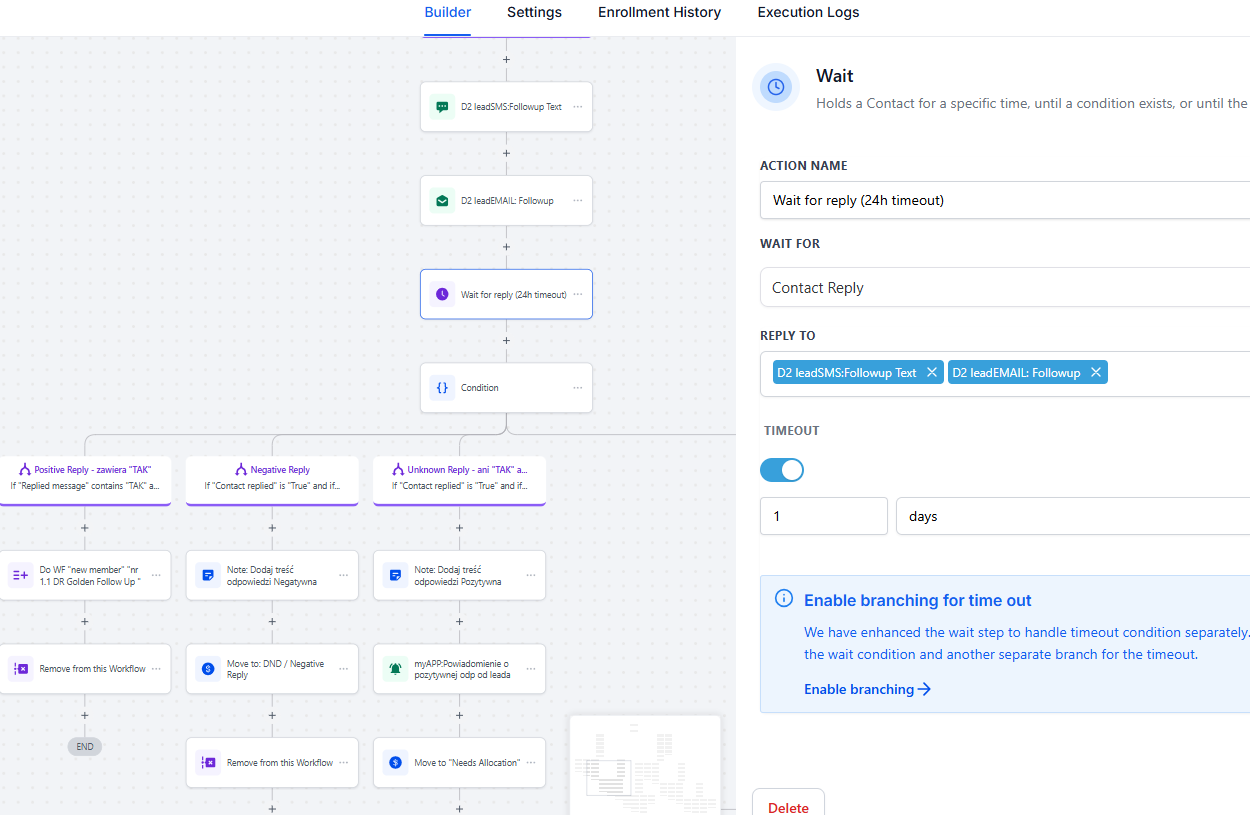Click the workflow minimap thumbnail
The width and height of the screenshot is (1250, 815).
tap(645, 765)
